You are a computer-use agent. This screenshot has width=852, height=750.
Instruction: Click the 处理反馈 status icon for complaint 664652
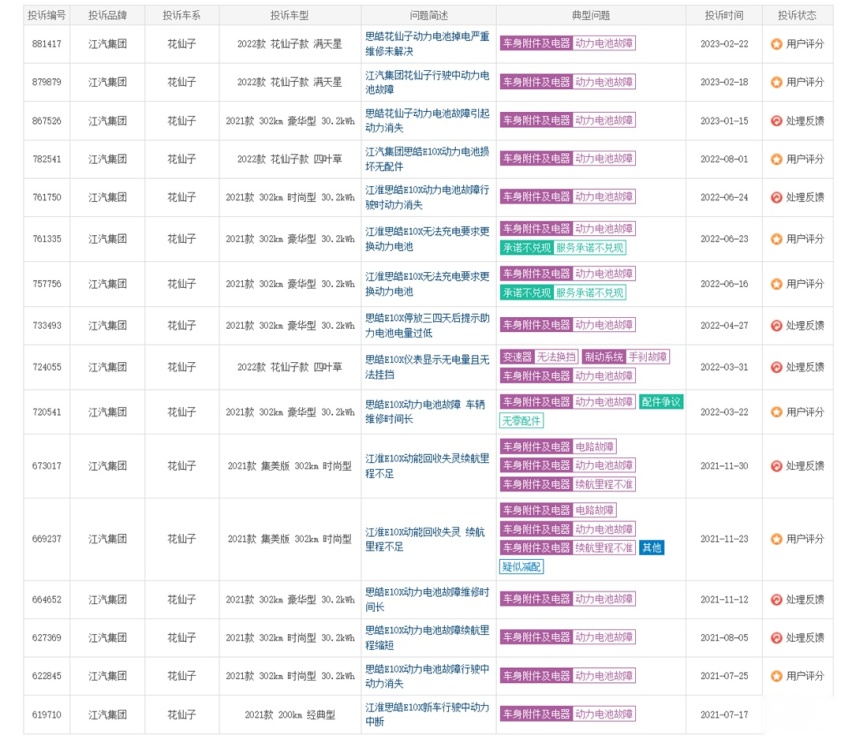776,599
